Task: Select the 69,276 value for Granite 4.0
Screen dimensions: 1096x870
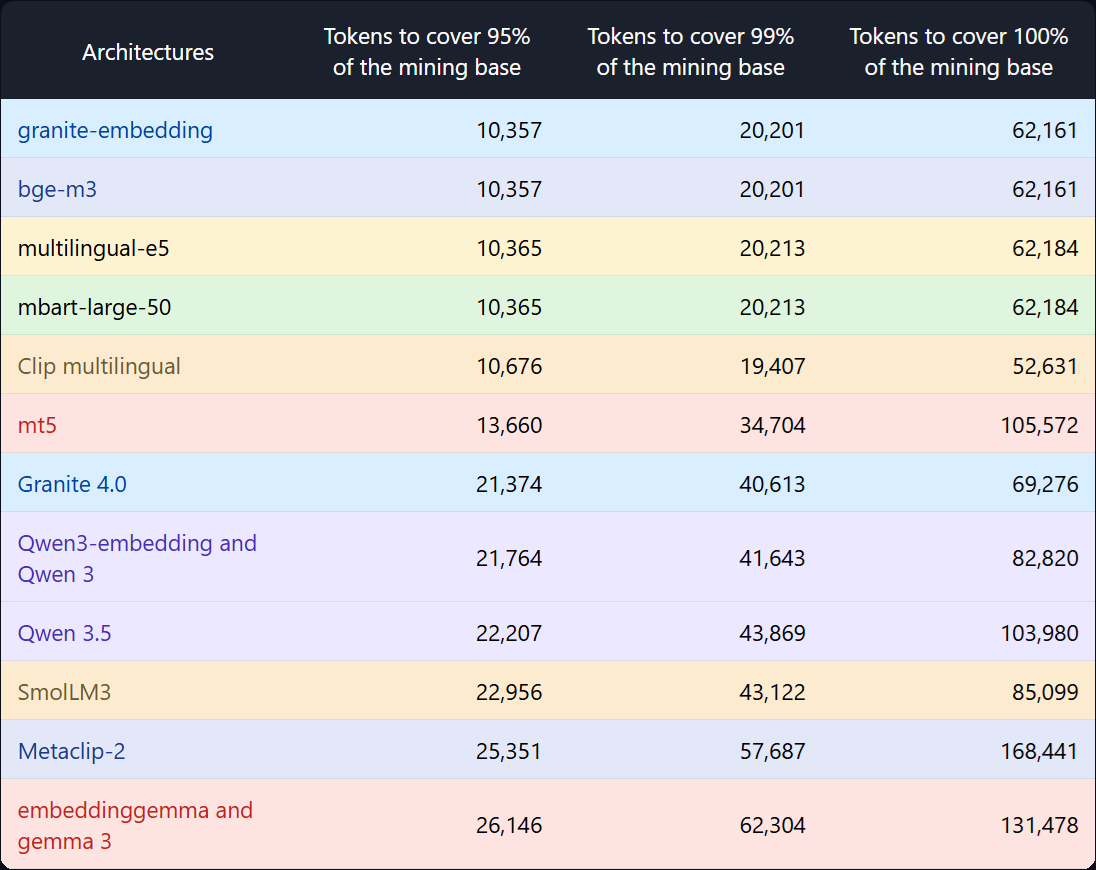Action: [x=1045, y=484]
